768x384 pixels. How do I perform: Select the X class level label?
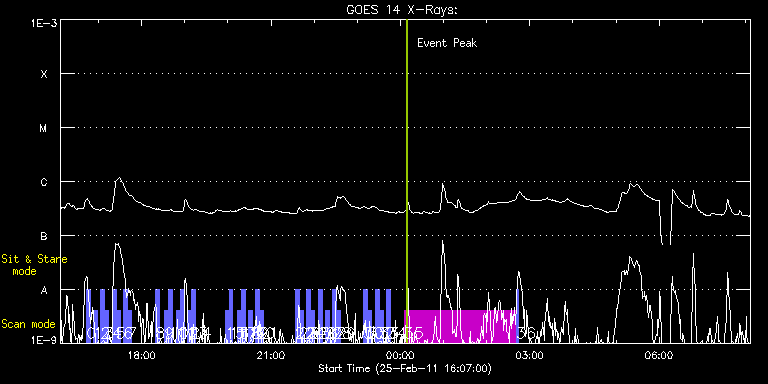tap(44, 74)
